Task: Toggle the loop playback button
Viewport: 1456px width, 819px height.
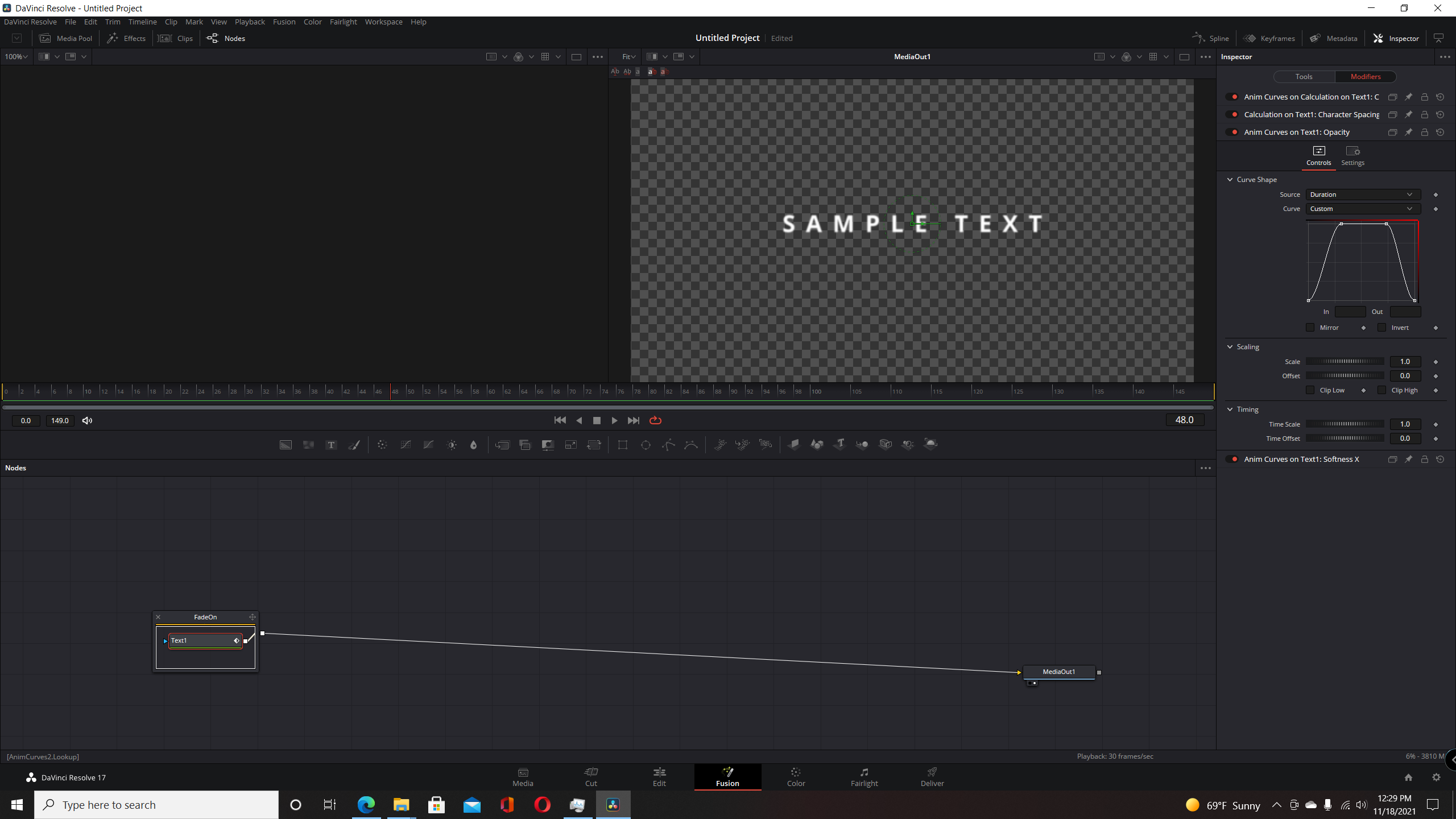Action: pos(655,420)
